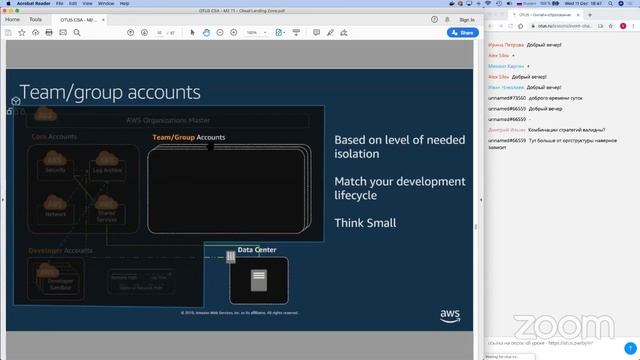Screen dimensions: 640x360
Task: Switch to the Tools tab in Acrobat
Action: (x=36, y=20)
